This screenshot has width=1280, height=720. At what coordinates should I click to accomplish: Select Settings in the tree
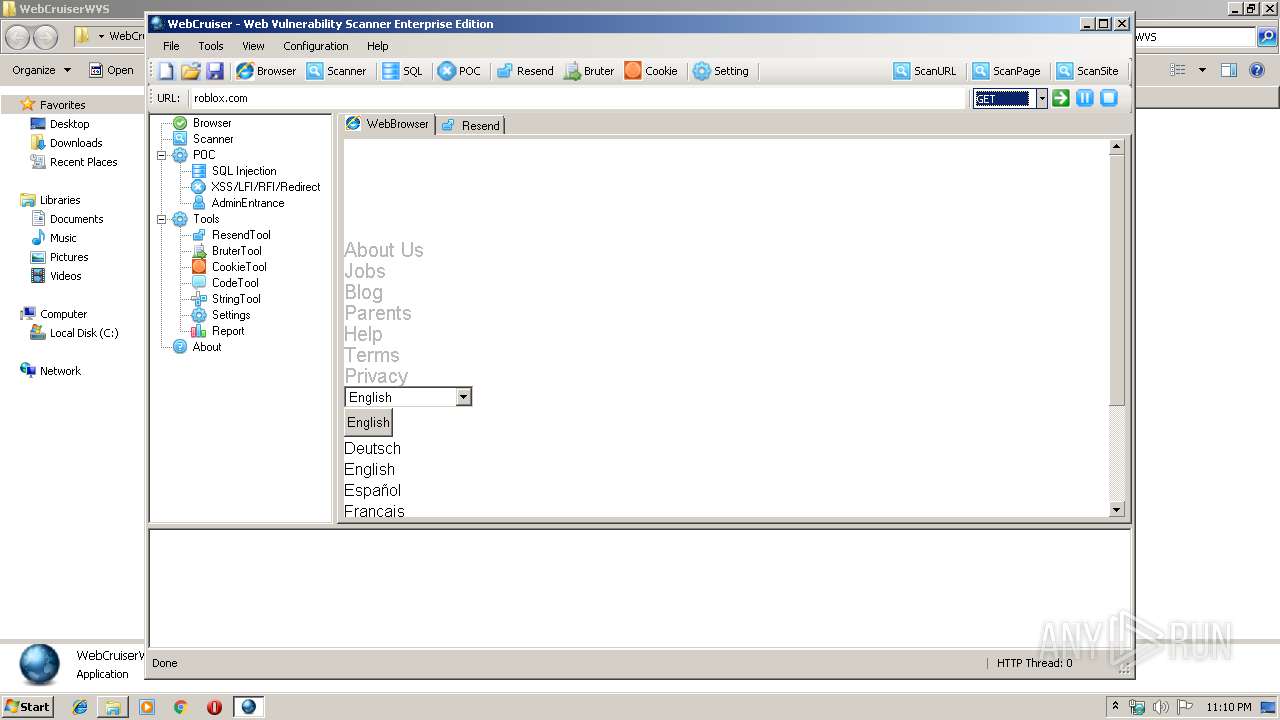[231, 315]
